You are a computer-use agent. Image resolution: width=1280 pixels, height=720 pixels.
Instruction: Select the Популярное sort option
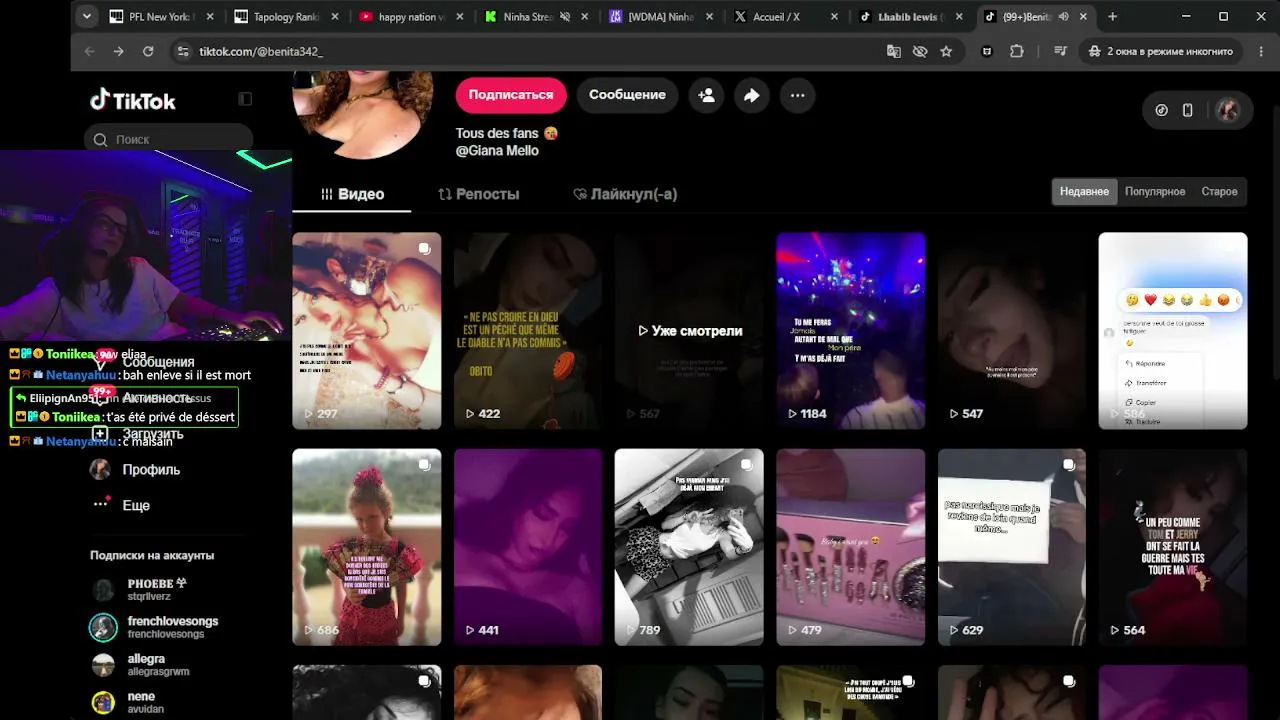(x=1155, y=192)
